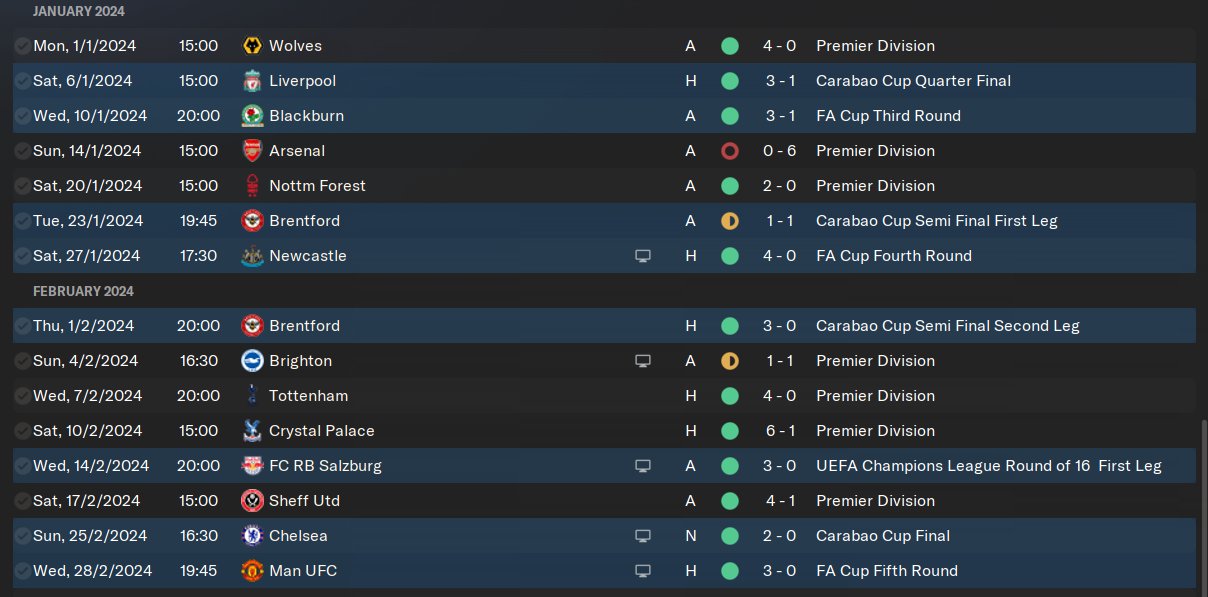Click the Man UFC club badge
This screenshot has height=597, width=1208.
point(252,571)
